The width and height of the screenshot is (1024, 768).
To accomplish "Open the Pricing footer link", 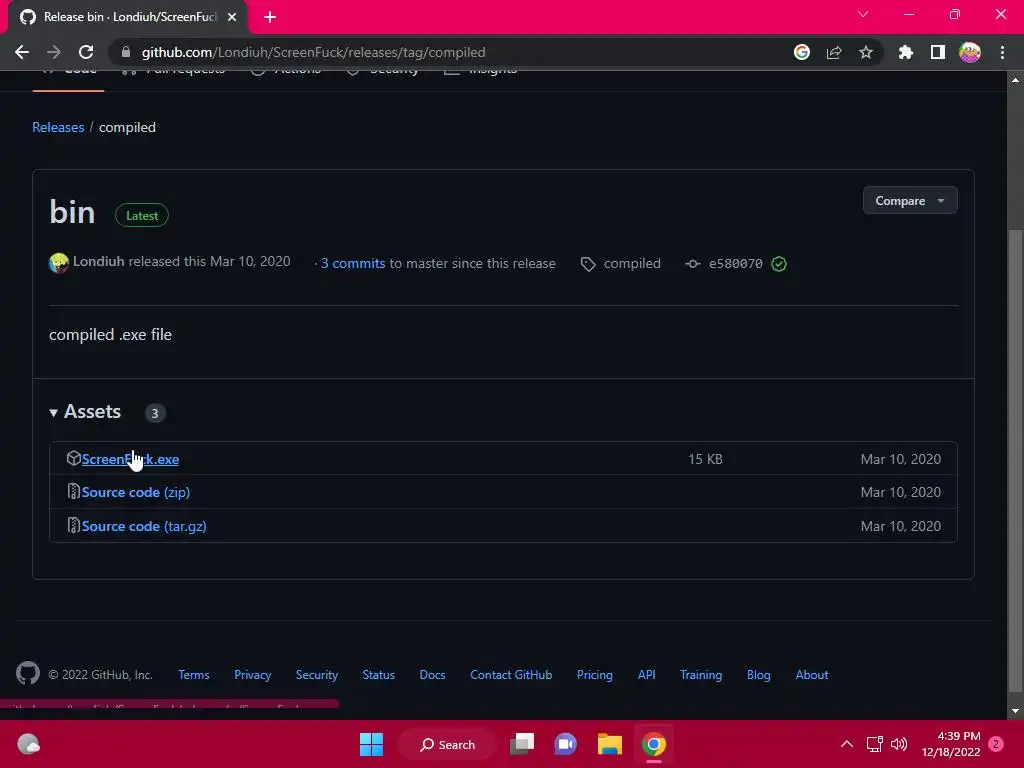I will 594,675.
